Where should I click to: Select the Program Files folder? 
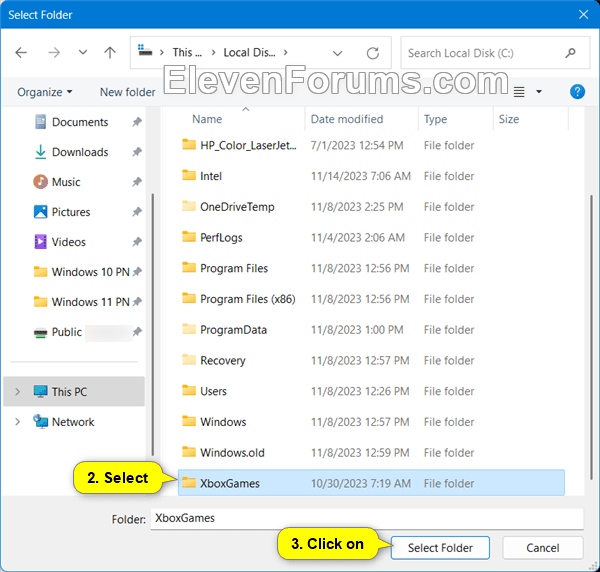tap(234, 268)
